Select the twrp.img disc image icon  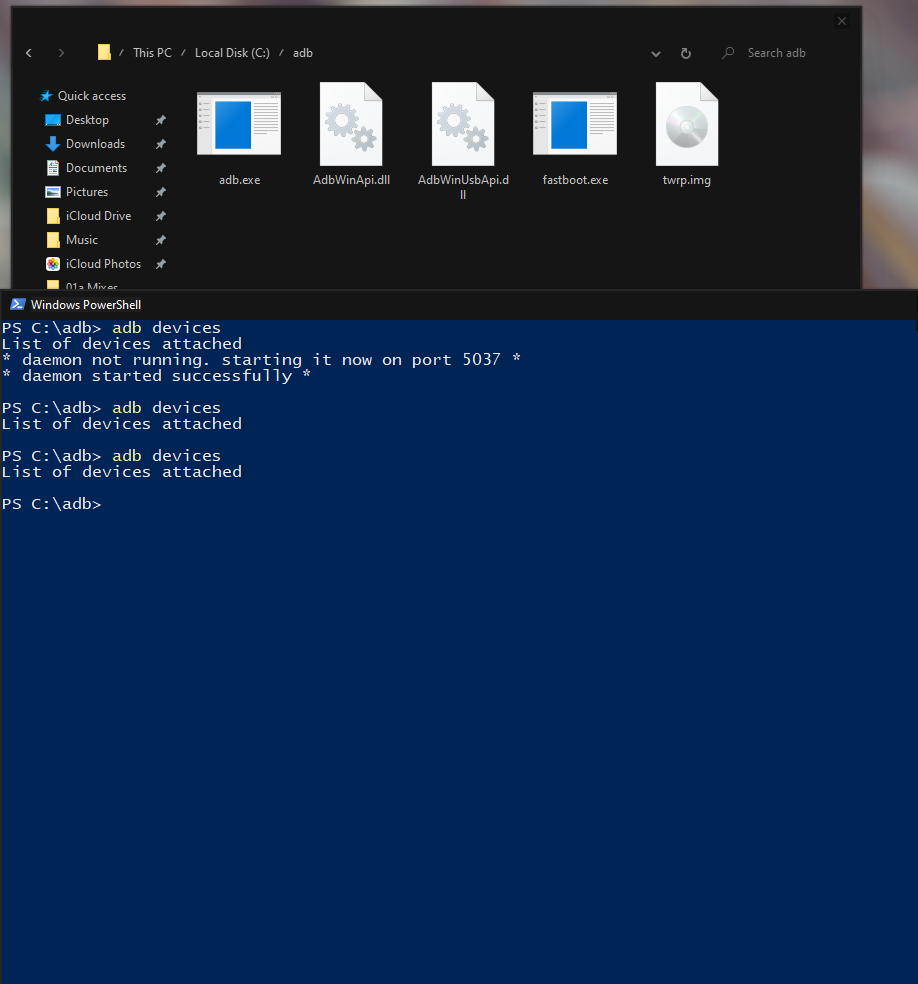[687, 124]
